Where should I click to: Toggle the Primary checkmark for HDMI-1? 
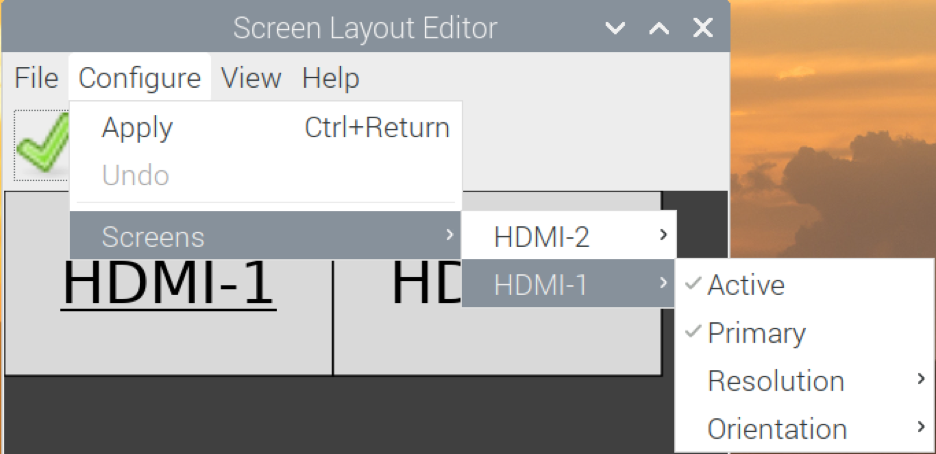click(x=755, y=333)
